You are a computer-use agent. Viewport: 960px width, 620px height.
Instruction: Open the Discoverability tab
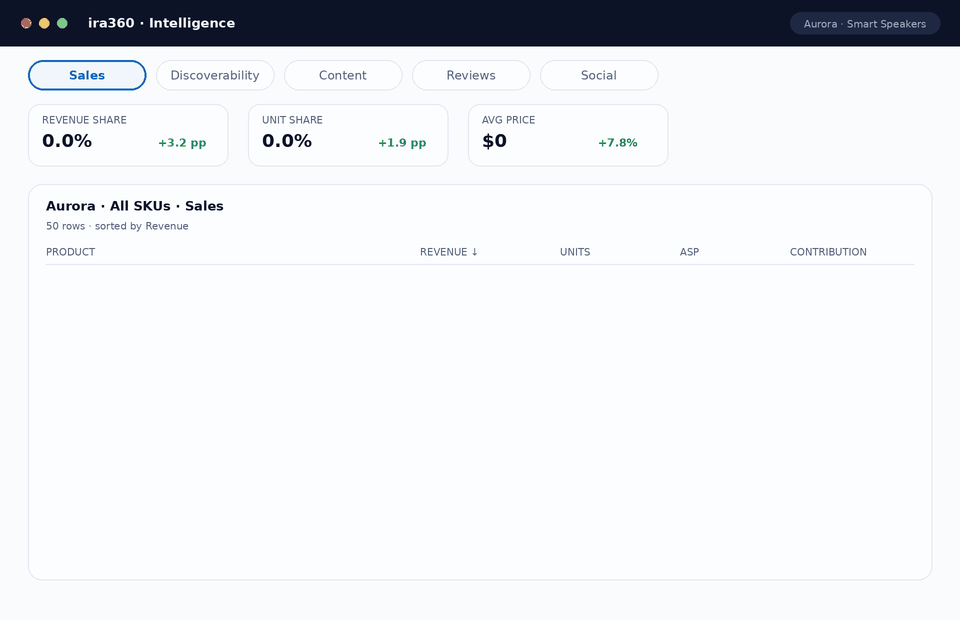(x=215, y=75)
